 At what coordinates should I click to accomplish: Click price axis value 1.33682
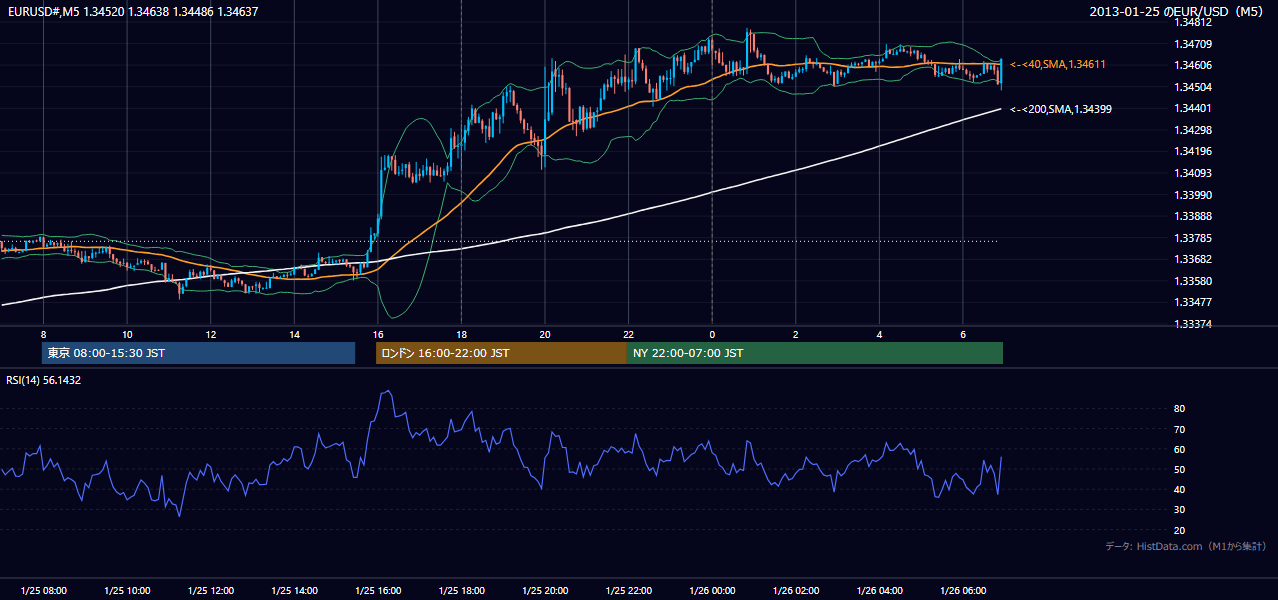click(x=1194, y=259)
